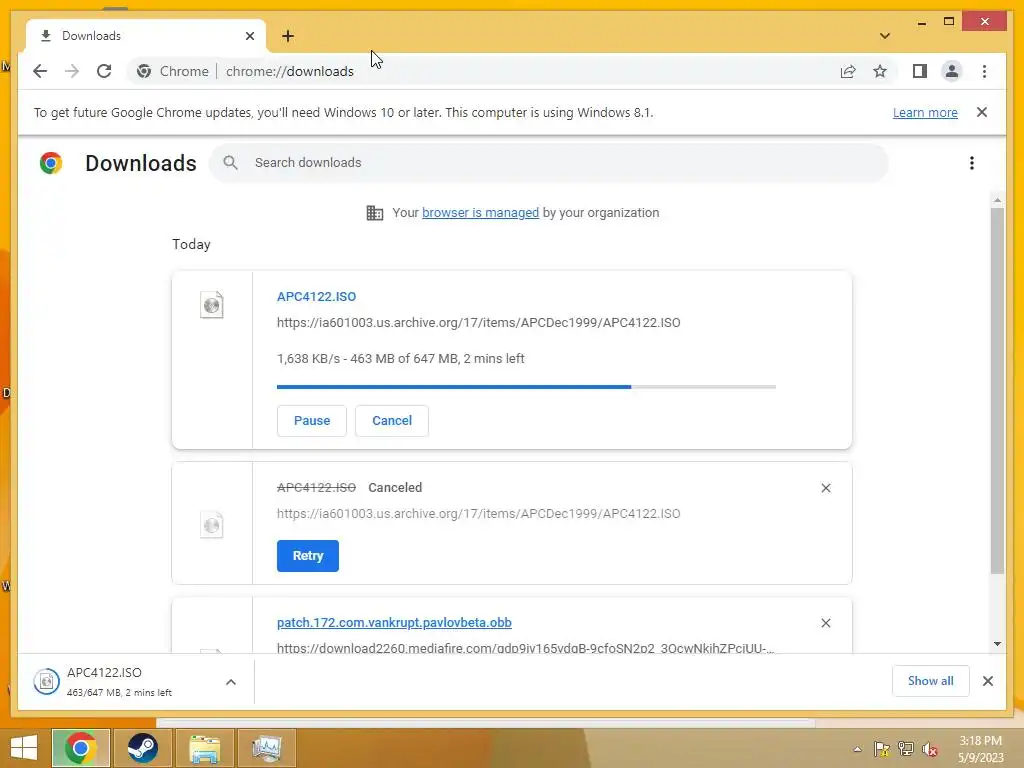Click the muted volume tray icon
The width and height of the screenshot is (1024, 768).
[930, 749]
